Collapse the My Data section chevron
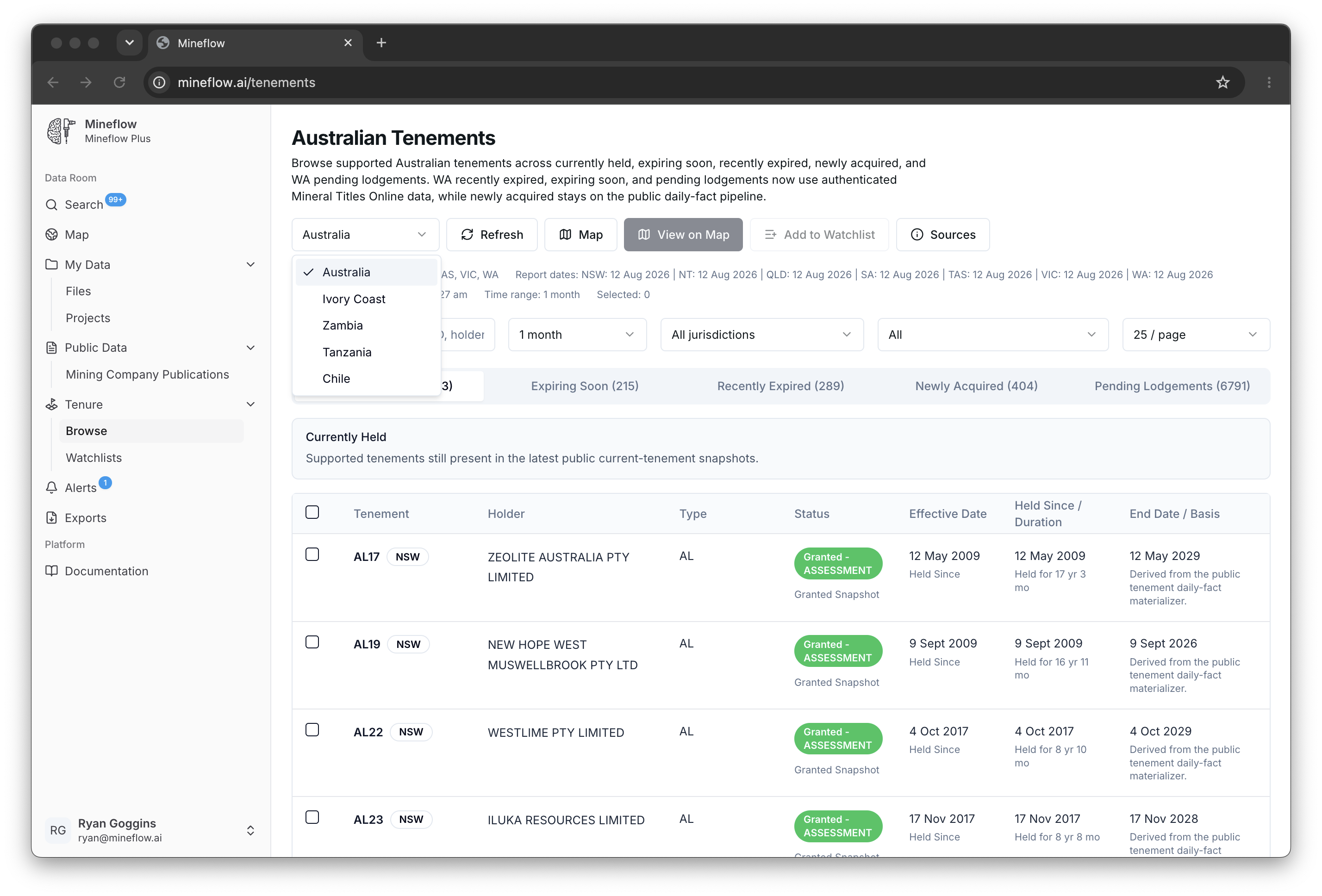This screenshot has height=896, width=1322. tap(250, 265)
